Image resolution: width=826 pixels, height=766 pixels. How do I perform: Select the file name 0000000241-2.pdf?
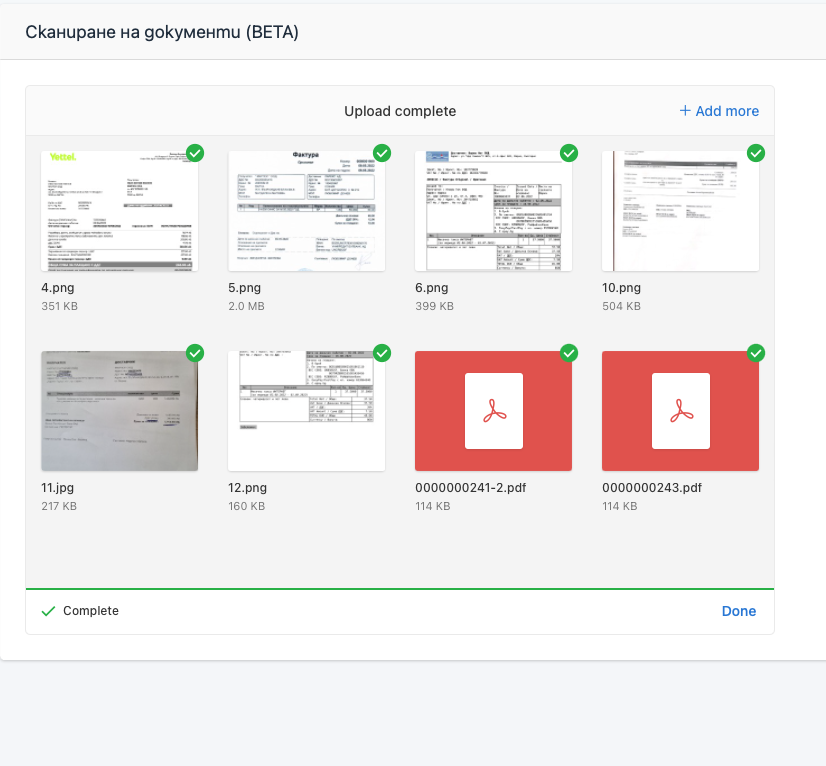tap(470, 488)
